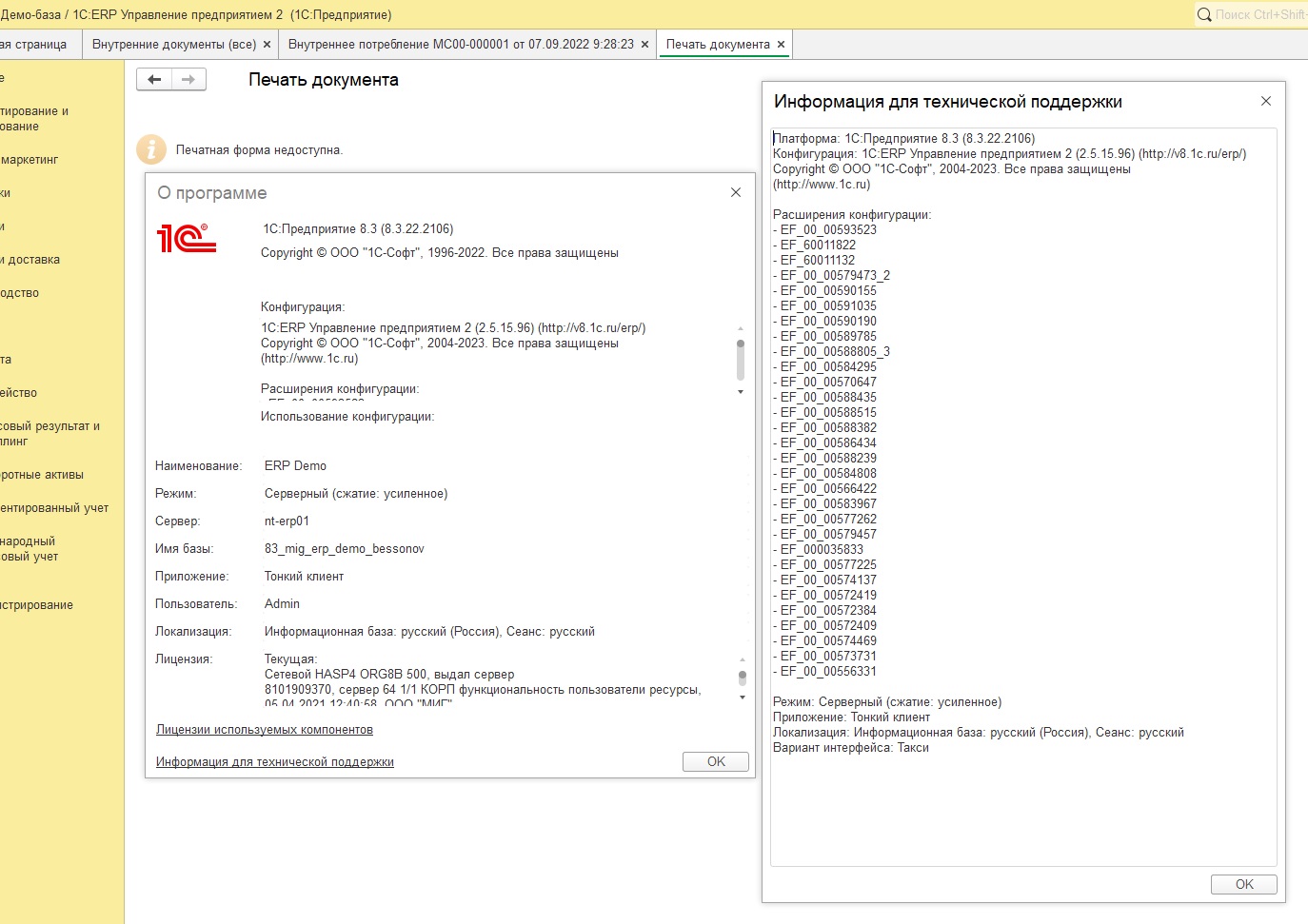The height and width of the screenshot is (924, 1308).
Task: Click extension line 'EF_00_00588805_3'
Action: (x=831, y=352)
